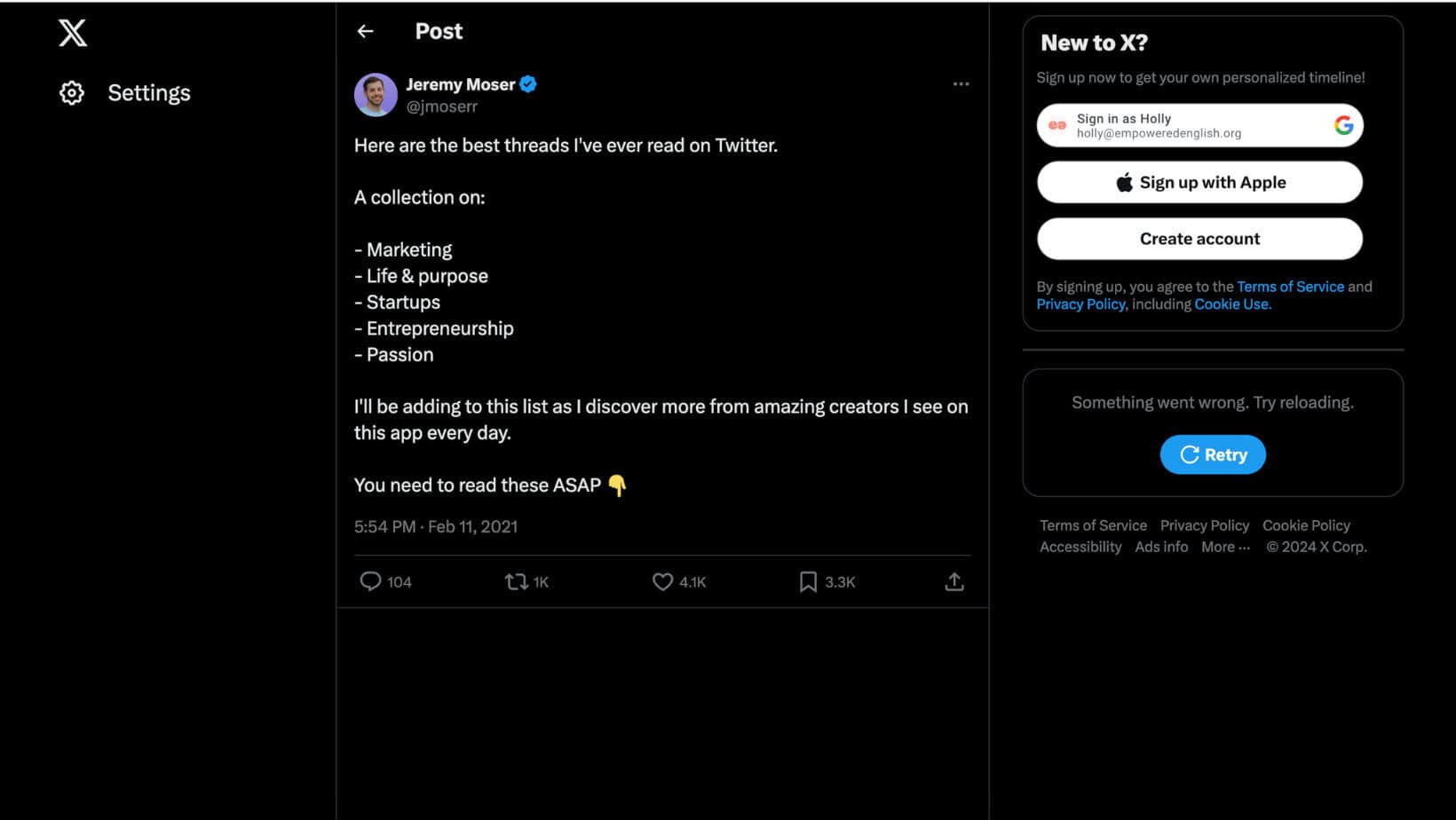Open the Terms of Service link
This screenshot has width=1456, height=820.
click(1291, 286)
